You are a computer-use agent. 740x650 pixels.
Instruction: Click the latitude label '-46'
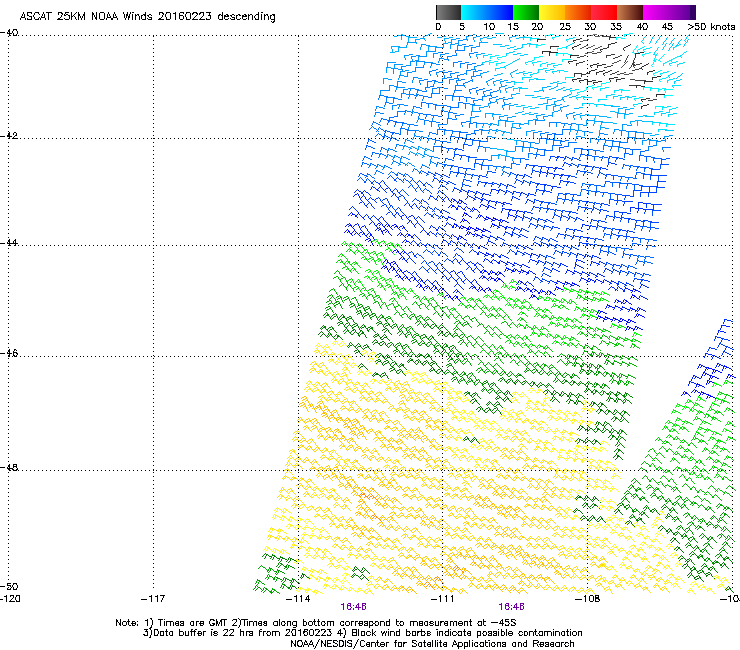tap(9, 354)
